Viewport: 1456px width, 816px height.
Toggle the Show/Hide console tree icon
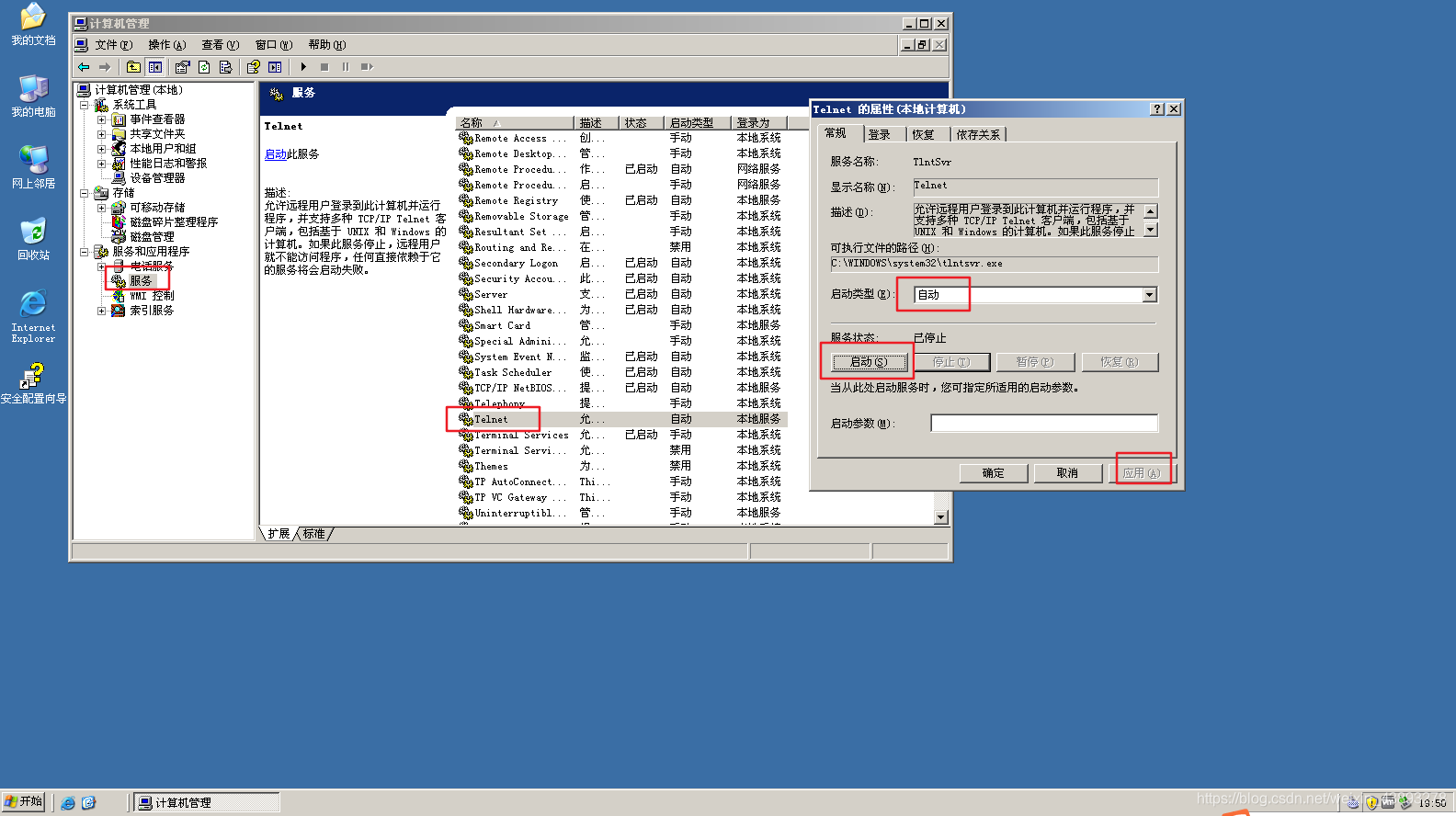click(155, 67)
